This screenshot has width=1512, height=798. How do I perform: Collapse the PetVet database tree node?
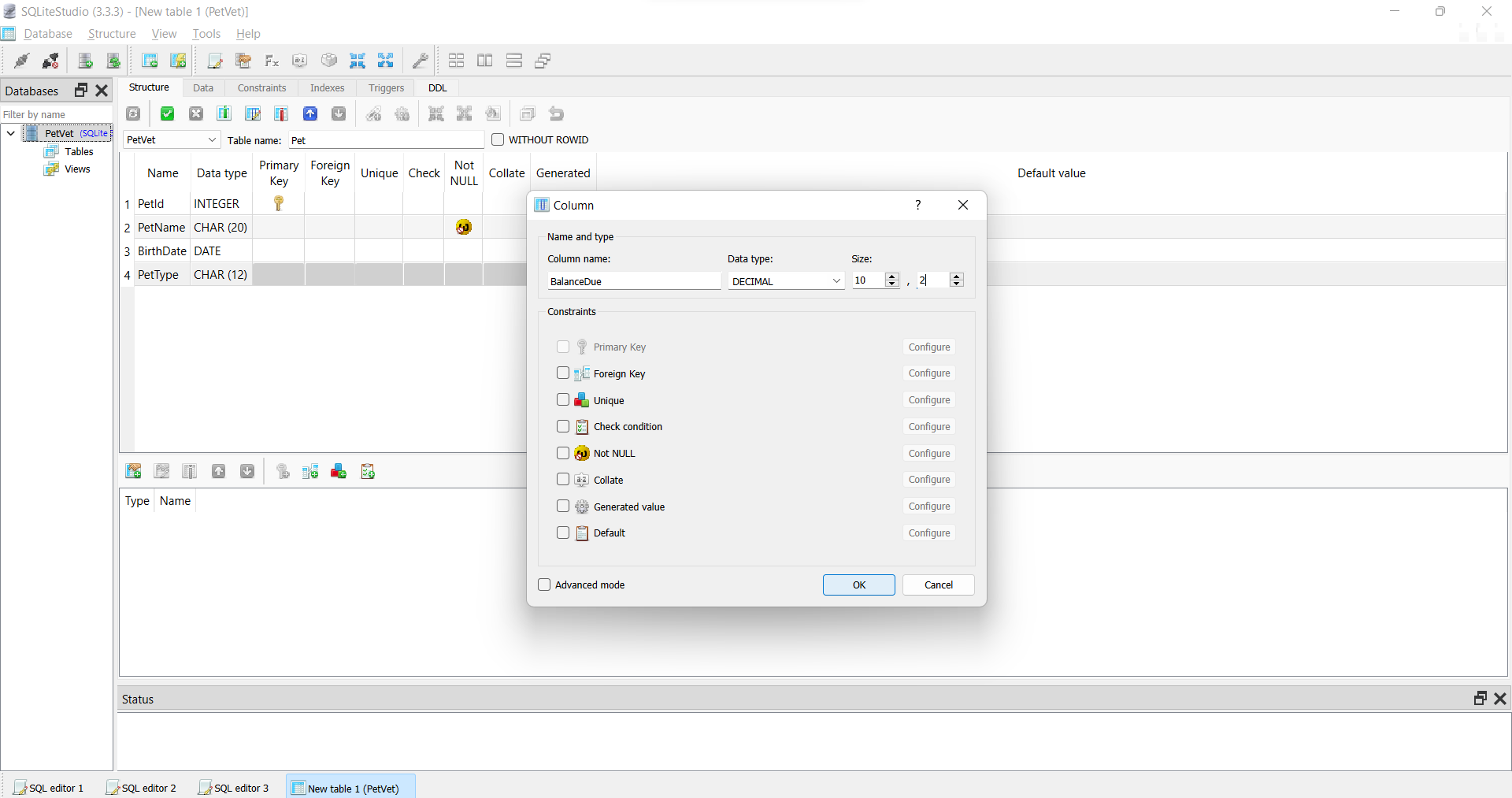pos(11,133)
